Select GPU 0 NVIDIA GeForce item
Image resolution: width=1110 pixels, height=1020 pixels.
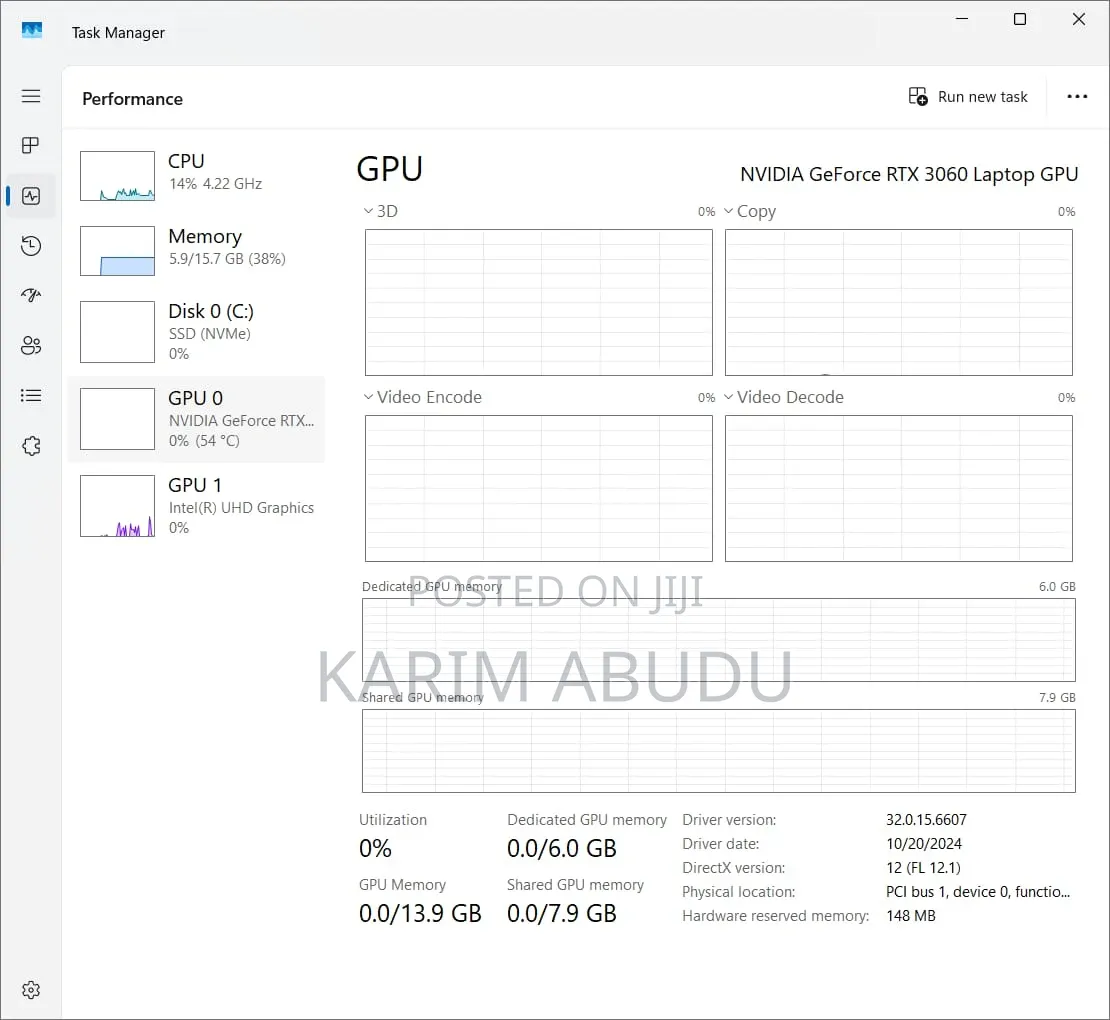(197, 419)
